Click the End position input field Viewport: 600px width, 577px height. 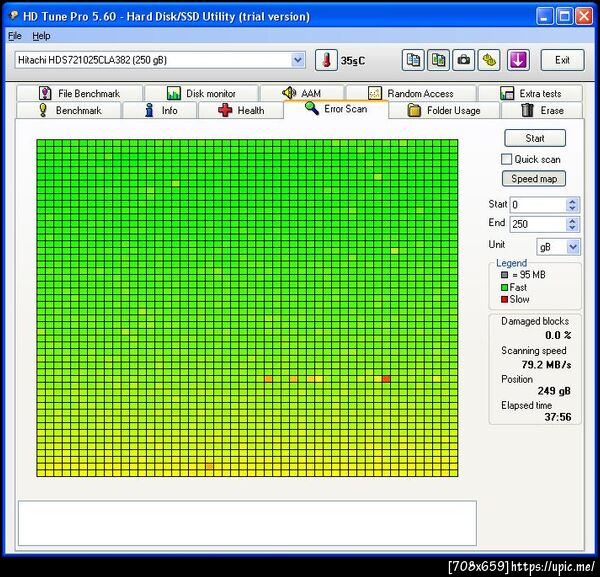[538, 224]
